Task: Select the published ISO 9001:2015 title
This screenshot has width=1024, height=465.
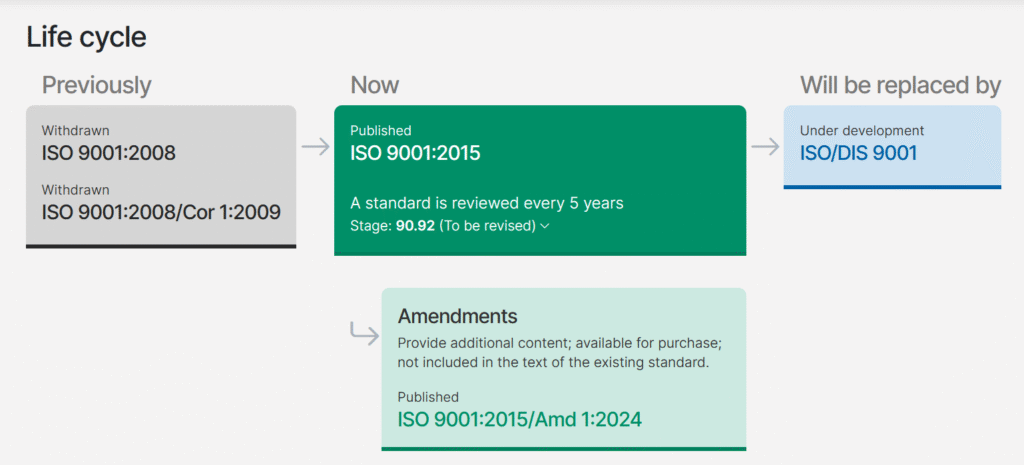Action: coord(415,153)
